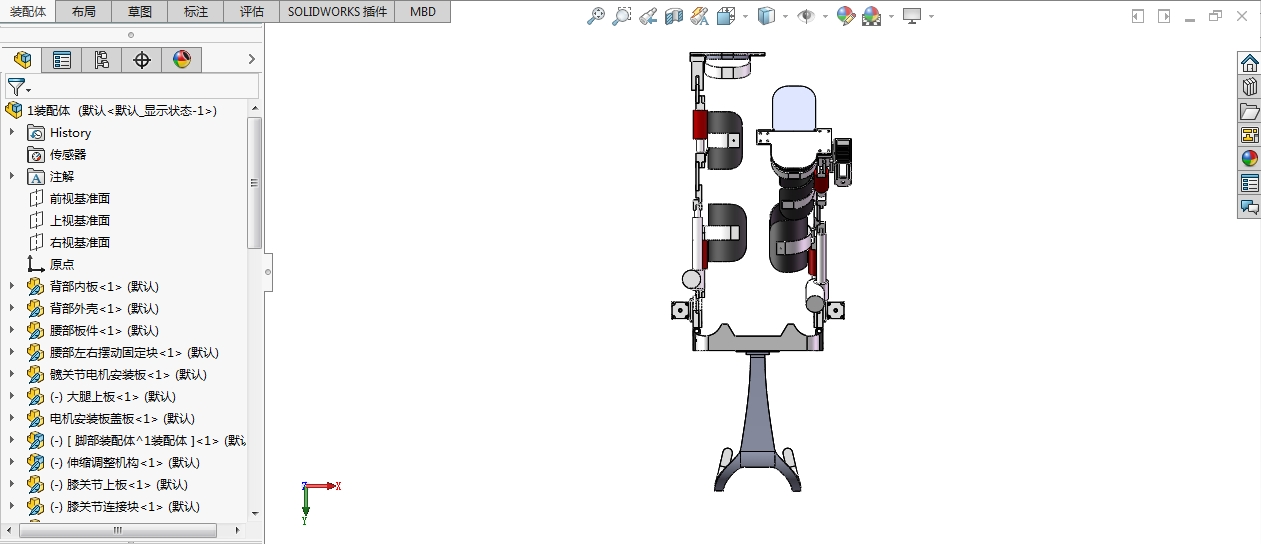Click the feature tree filter funnel
The image size is (1261, 544).
pyautogui.click(x=16, y=87)
